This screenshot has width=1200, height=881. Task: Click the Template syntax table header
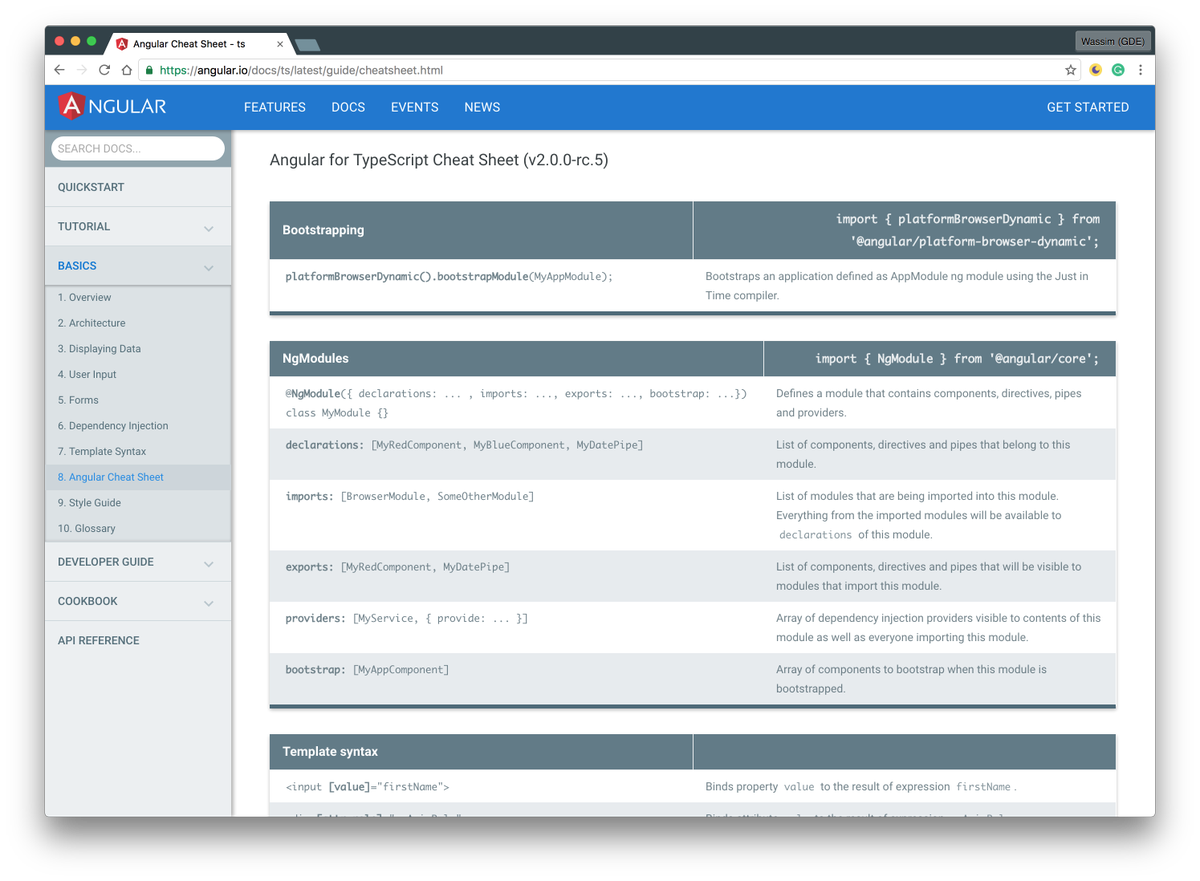pos(481,752)
